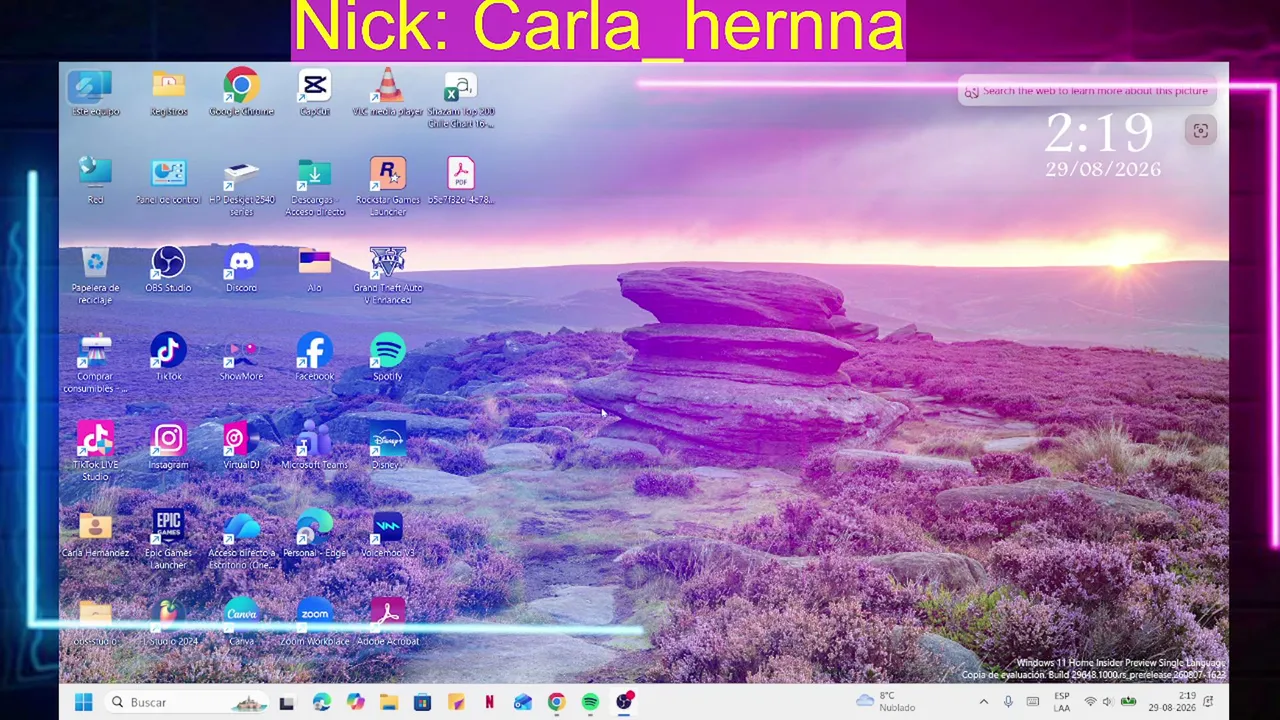The width and height of the screenshot is (1280, 720).
Task: Select the Red network desktop icon
Action: click(95, 181)
